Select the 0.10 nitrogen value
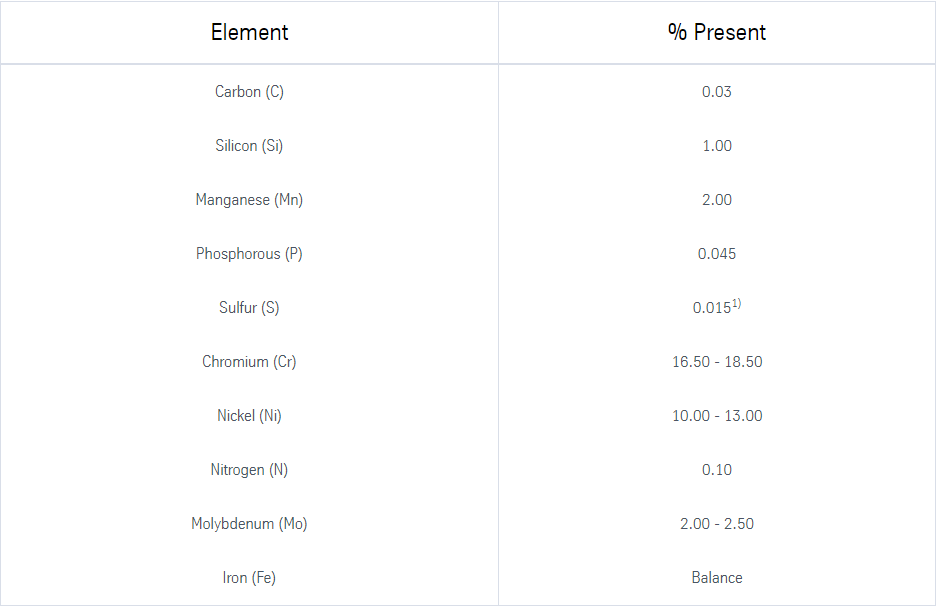936x606 pixels. pos(717,470)
